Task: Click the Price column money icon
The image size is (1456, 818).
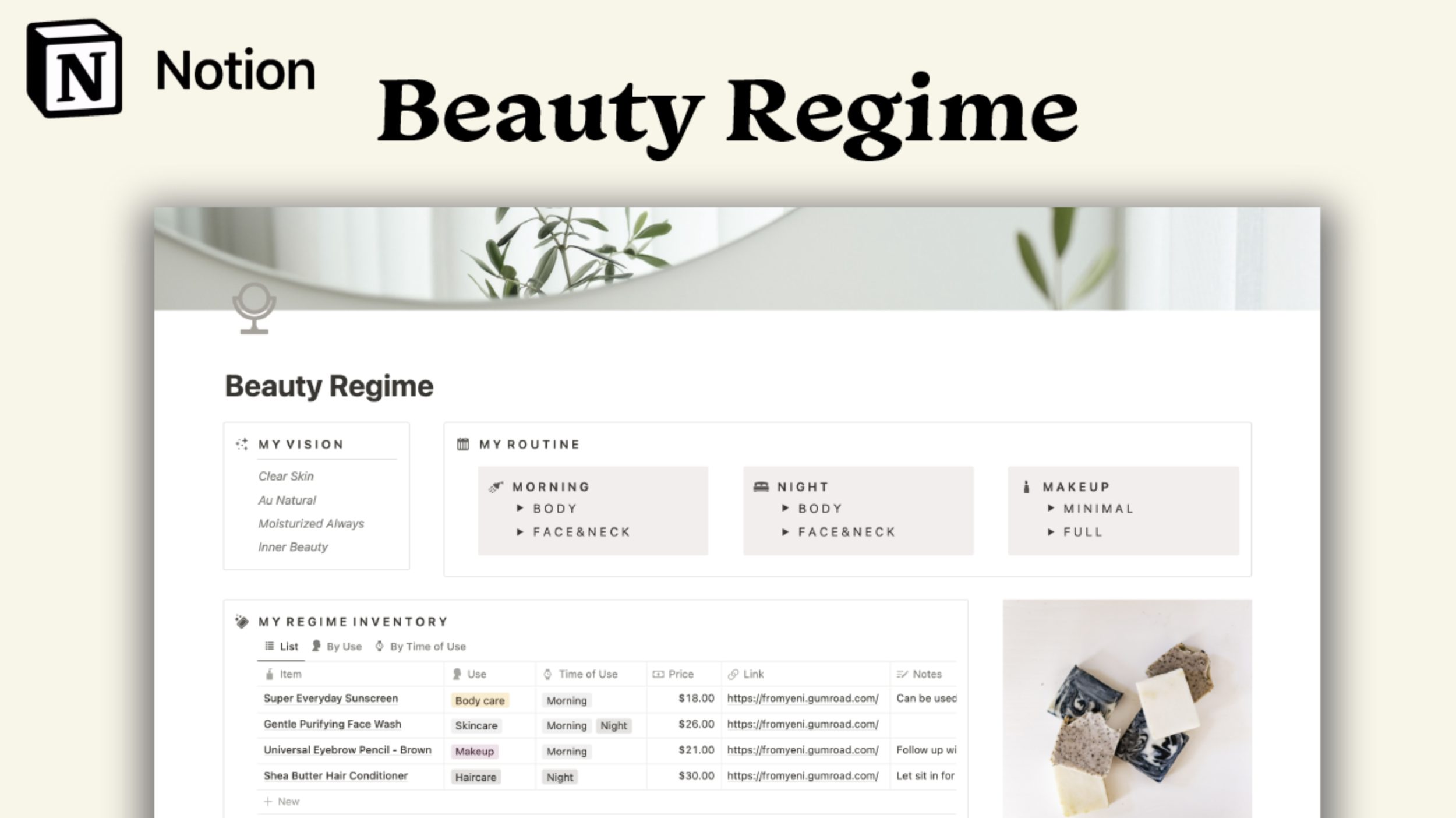Action: tap(658, 674)
